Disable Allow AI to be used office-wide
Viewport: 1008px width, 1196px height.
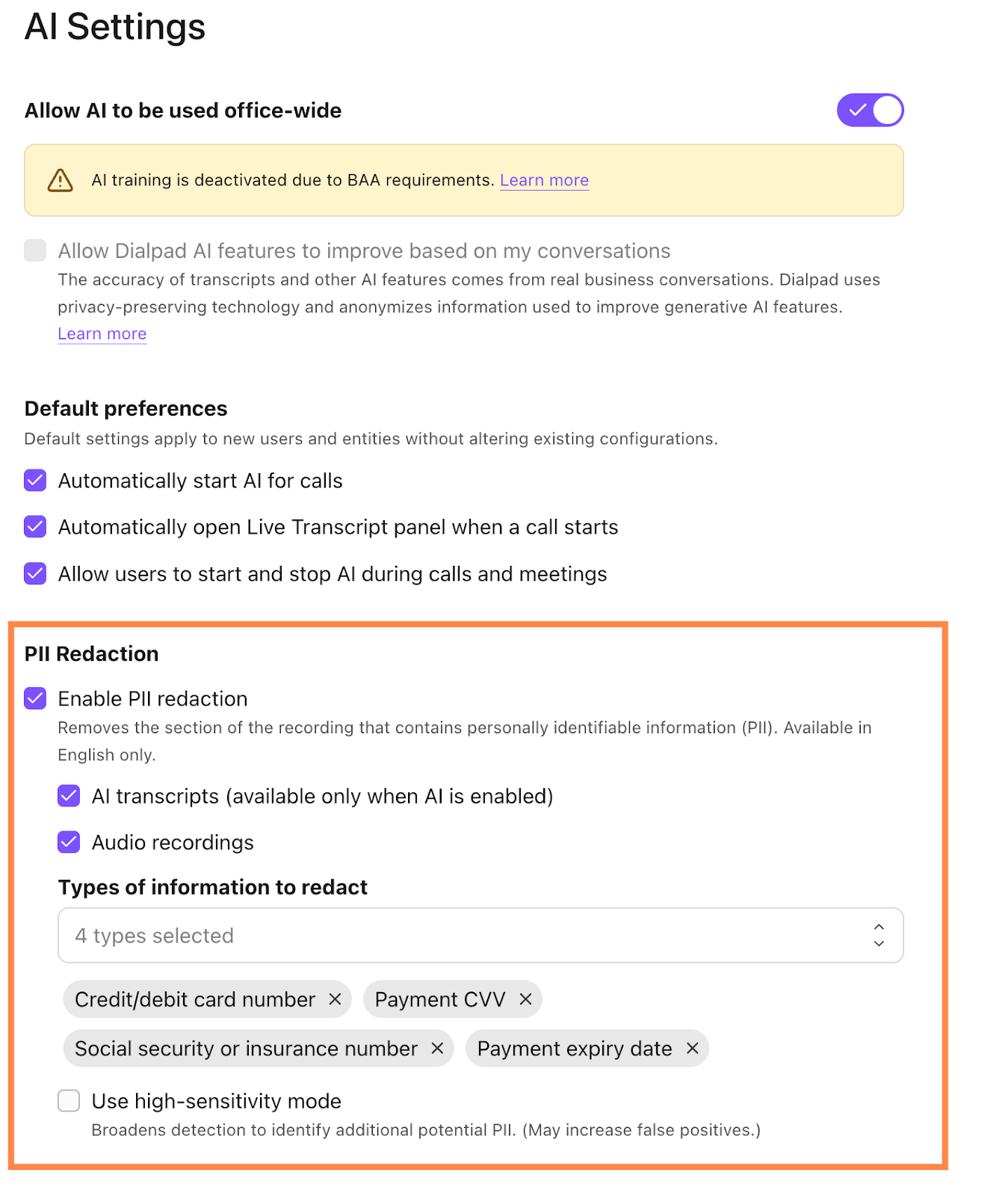pyautogui.click(x=870, y=110)
